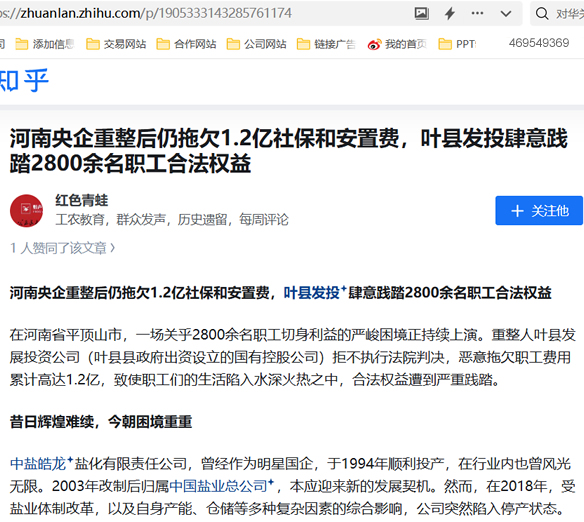The height and width of the screenshot is (522, 584).
Task: Open author profile 红色青蛙
Action: click(x=82, y=200)
